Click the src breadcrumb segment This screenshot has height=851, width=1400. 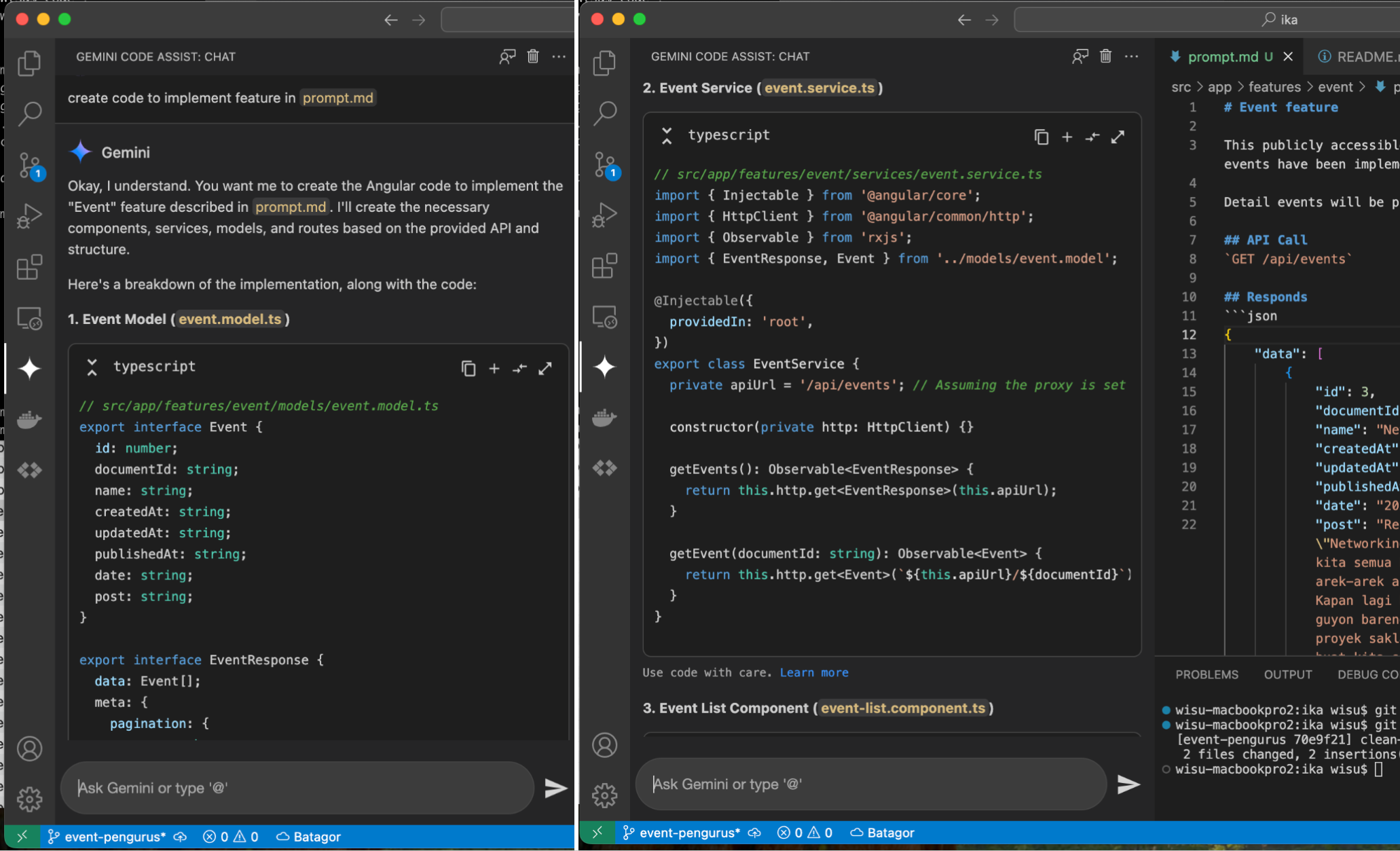coord(1181,87)
